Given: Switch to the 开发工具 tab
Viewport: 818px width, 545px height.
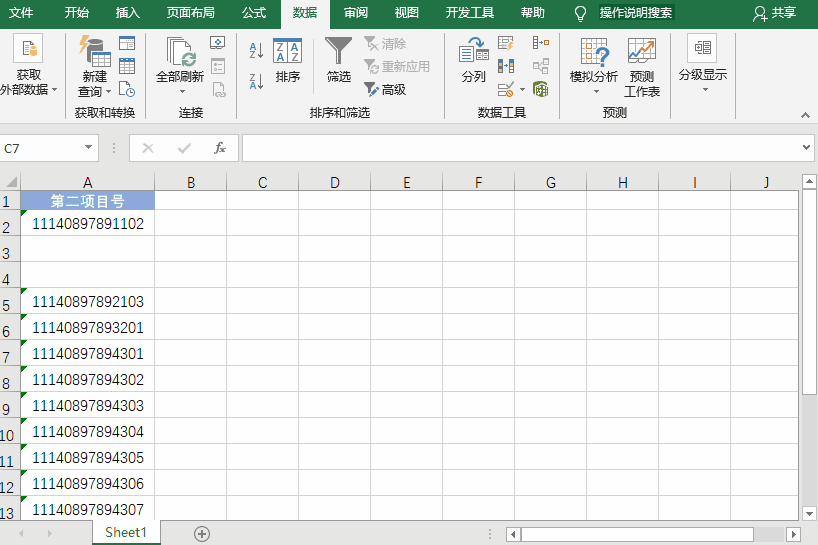Looking at the screenshot, I should (470, 13).
